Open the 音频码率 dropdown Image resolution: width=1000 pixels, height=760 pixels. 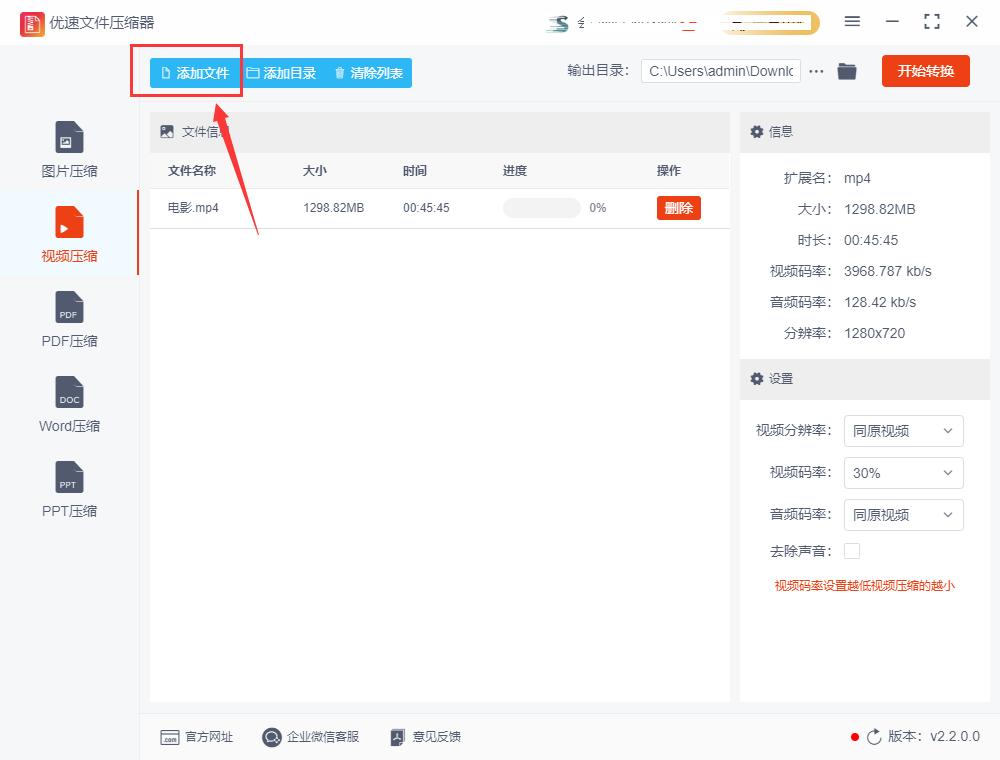click(x=903, y=515)
